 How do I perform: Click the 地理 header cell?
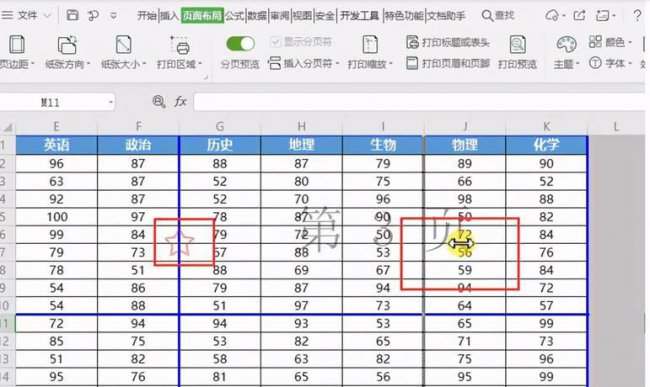[x=301, y=145]
